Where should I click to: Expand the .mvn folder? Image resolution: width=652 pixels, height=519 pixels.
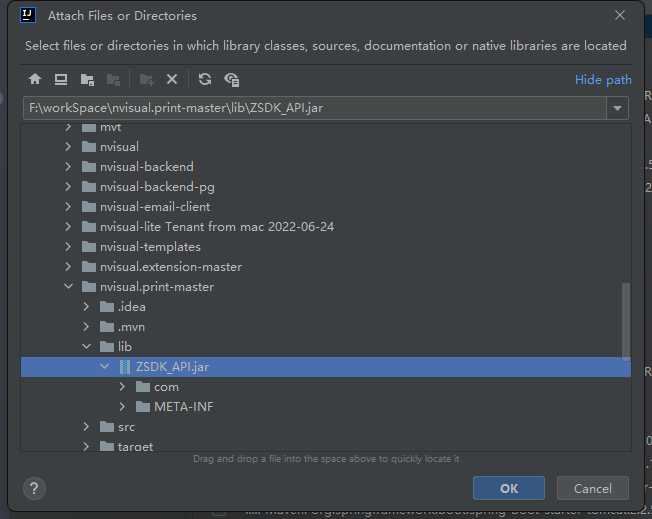(x=86, y=326)
